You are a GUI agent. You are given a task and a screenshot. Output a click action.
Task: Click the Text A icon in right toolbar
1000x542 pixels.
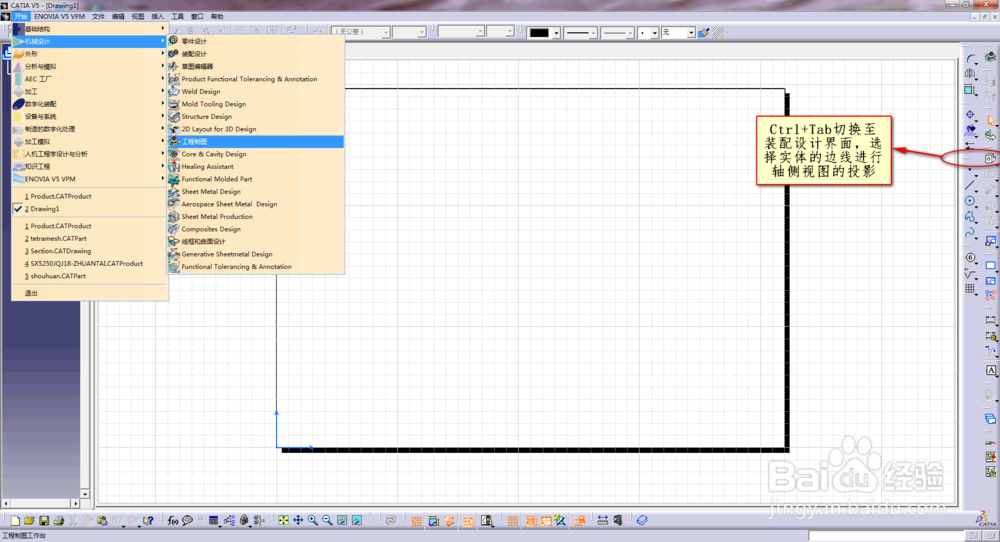[990, 370]
